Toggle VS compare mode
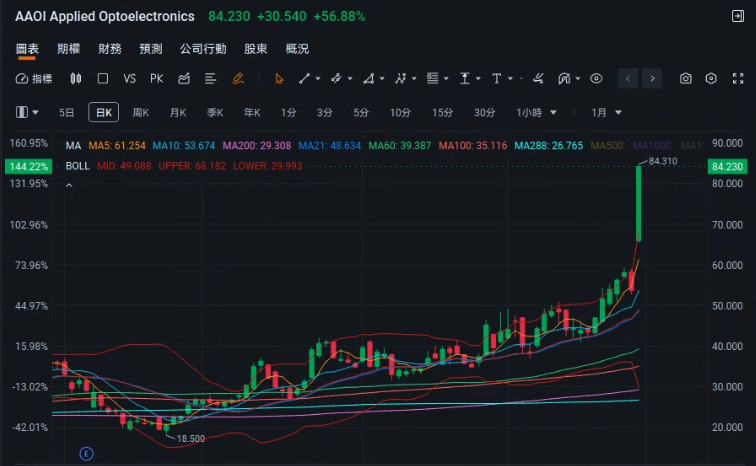 [129, 78]
